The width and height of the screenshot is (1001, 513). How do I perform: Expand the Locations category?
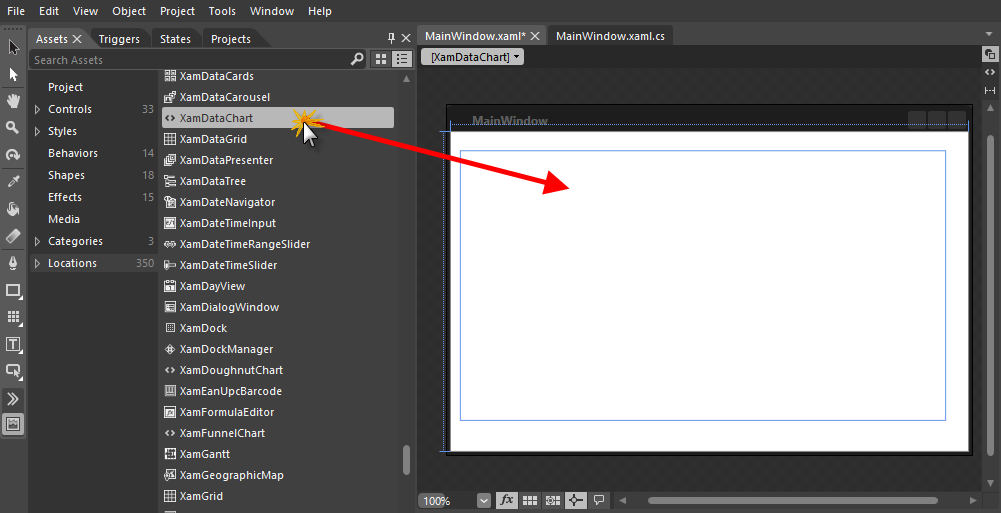(38, 263)
